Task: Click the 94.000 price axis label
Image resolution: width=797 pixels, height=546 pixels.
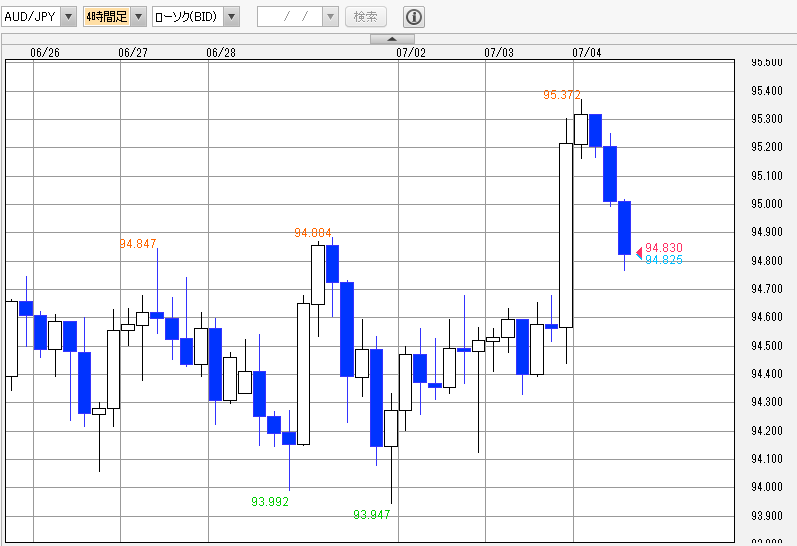Action: point(767,487)
